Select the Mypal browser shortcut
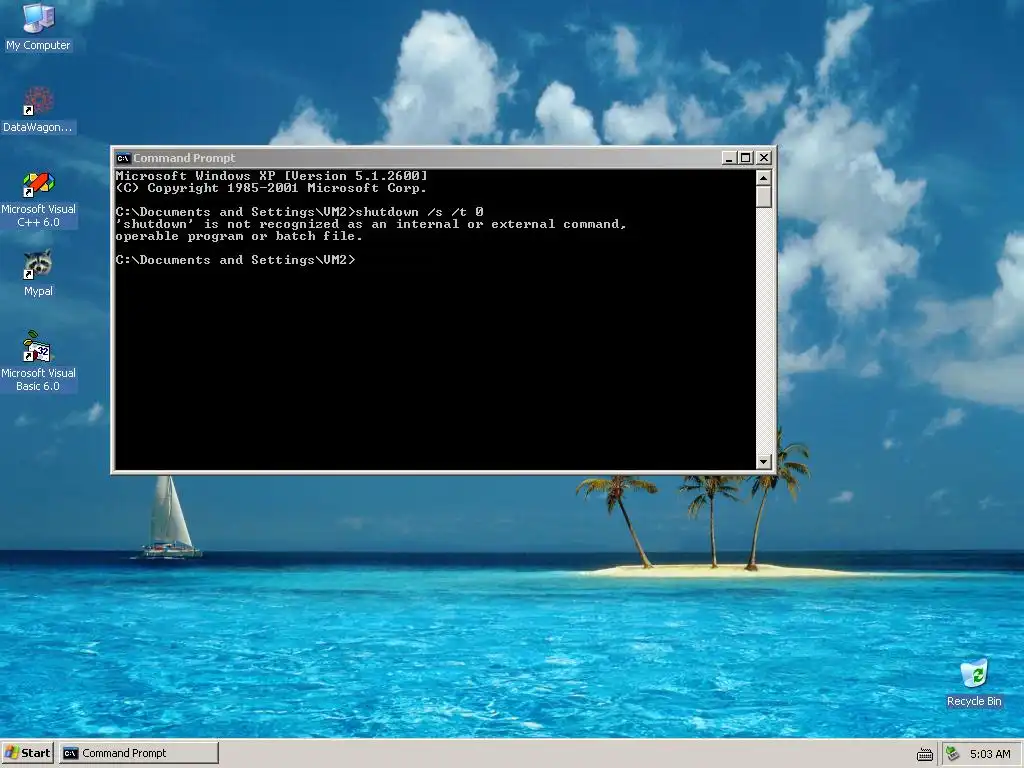Image resolution: width=1024 pixels, height=768 pixels. click(38, 273)
